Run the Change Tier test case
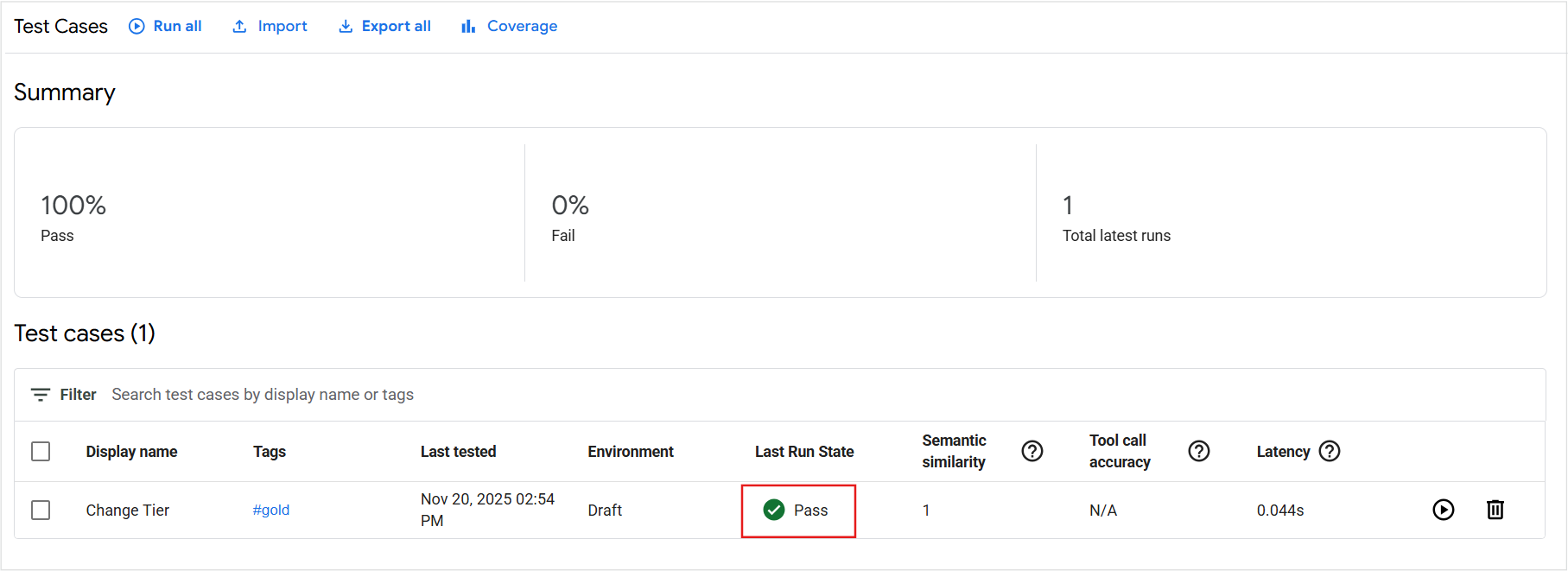 (x=1443, y=510)
